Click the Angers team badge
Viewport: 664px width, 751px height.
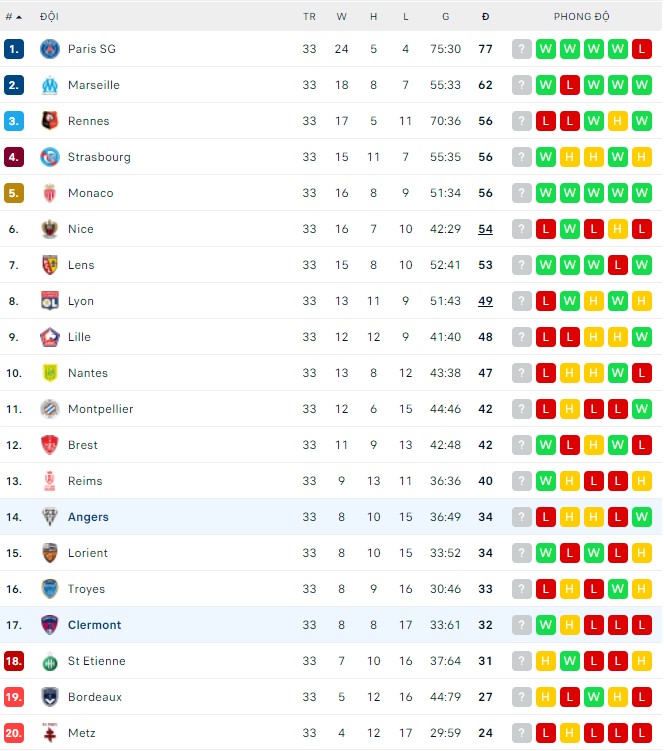[50, 517]
